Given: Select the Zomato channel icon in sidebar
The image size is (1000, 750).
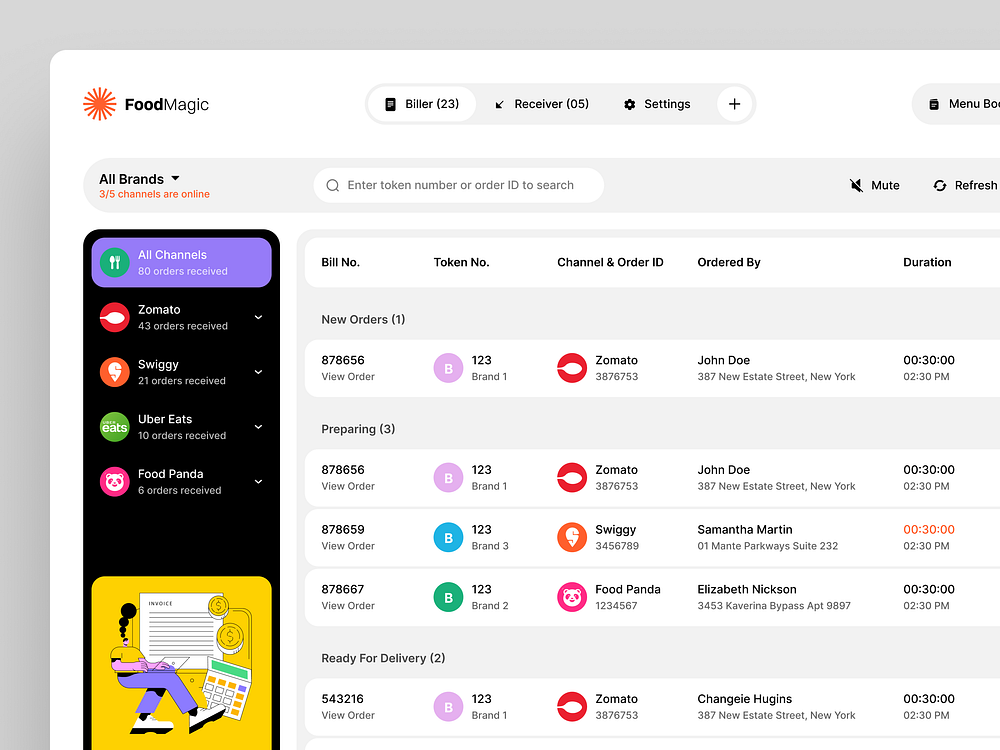Looking at the screenshot, I should [114, 317].
